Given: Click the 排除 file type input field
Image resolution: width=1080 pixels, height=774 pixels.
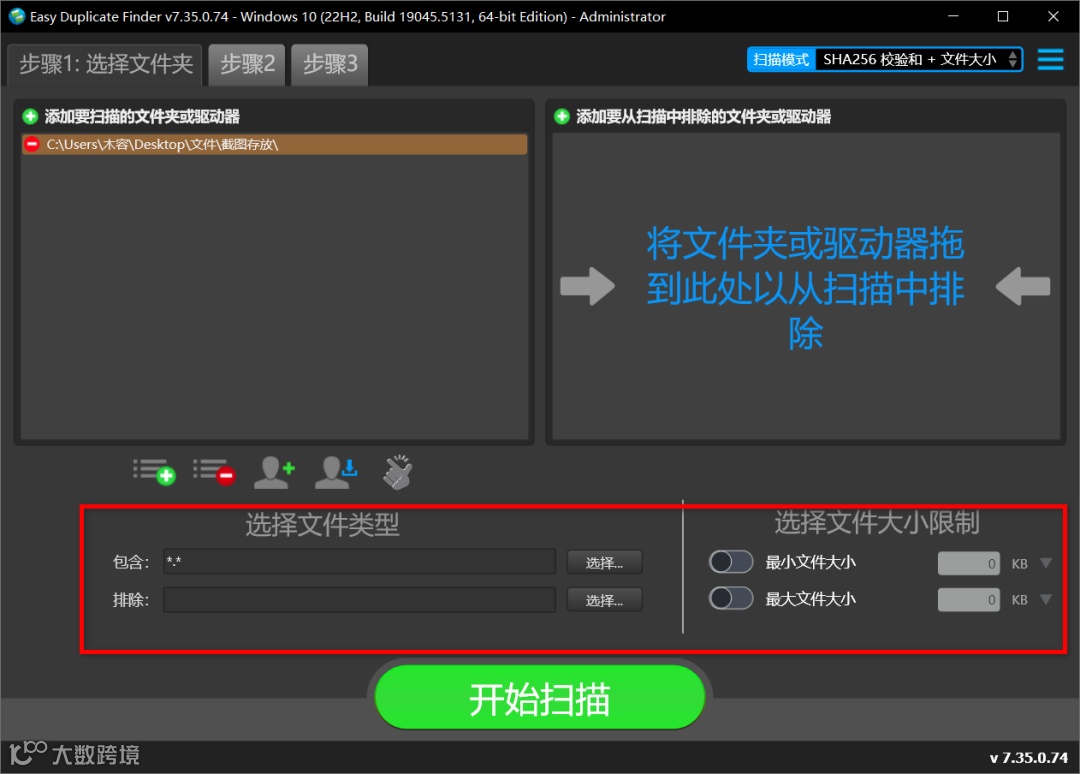Looking at the screenshot, I should [360, 599].
